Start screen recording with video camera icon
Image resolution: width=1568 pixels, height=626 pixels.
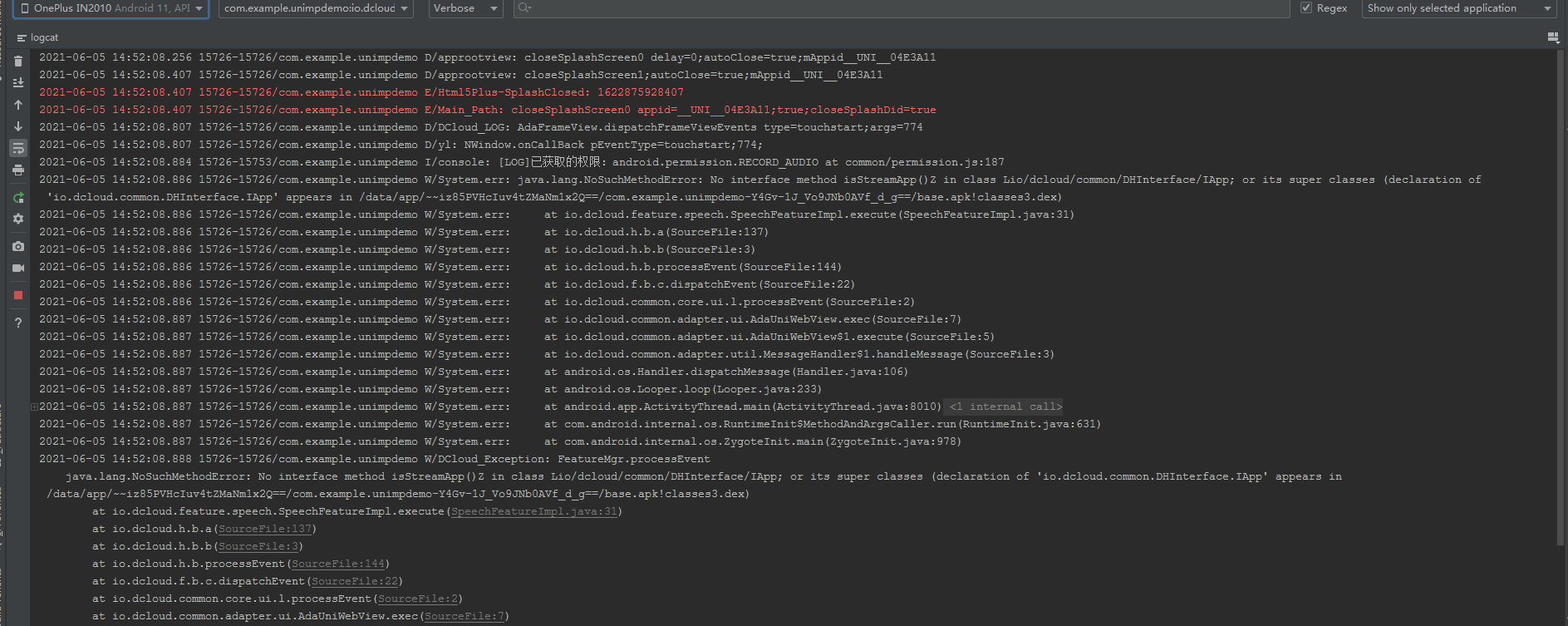(18, 268)
